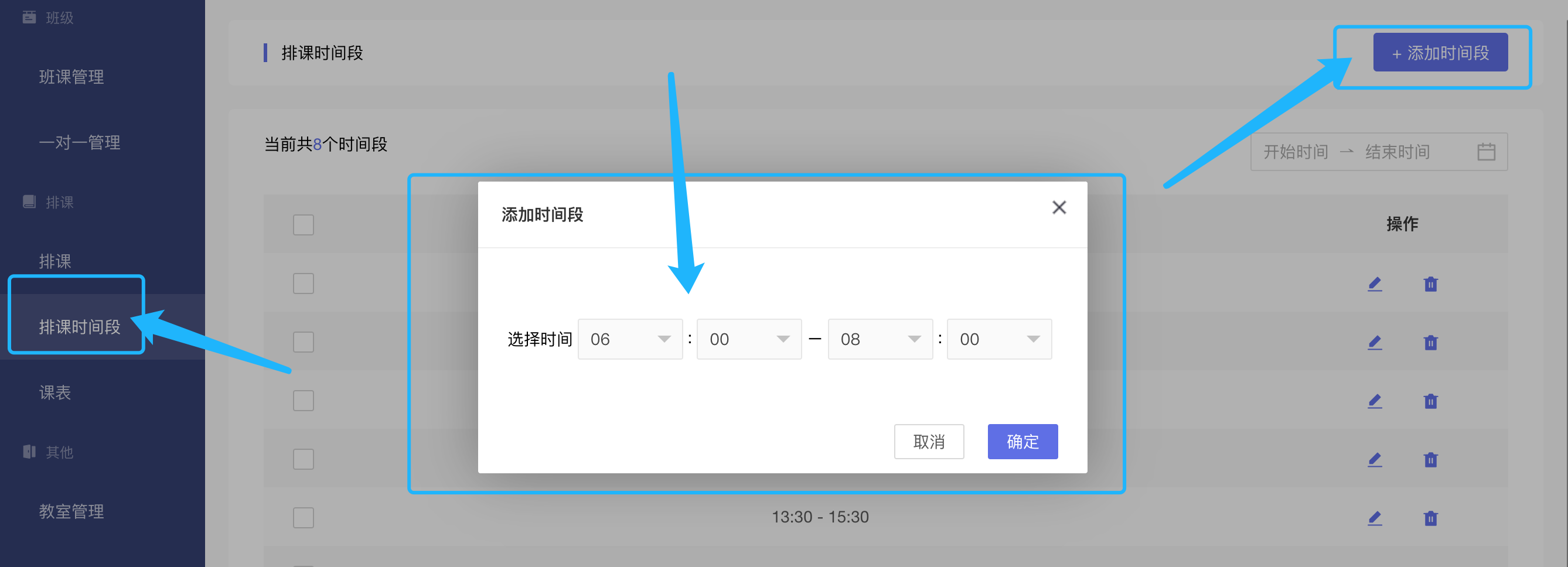Delete the third time slot row
Viewport: 1568px width, 567px height.
[1430, 401]
